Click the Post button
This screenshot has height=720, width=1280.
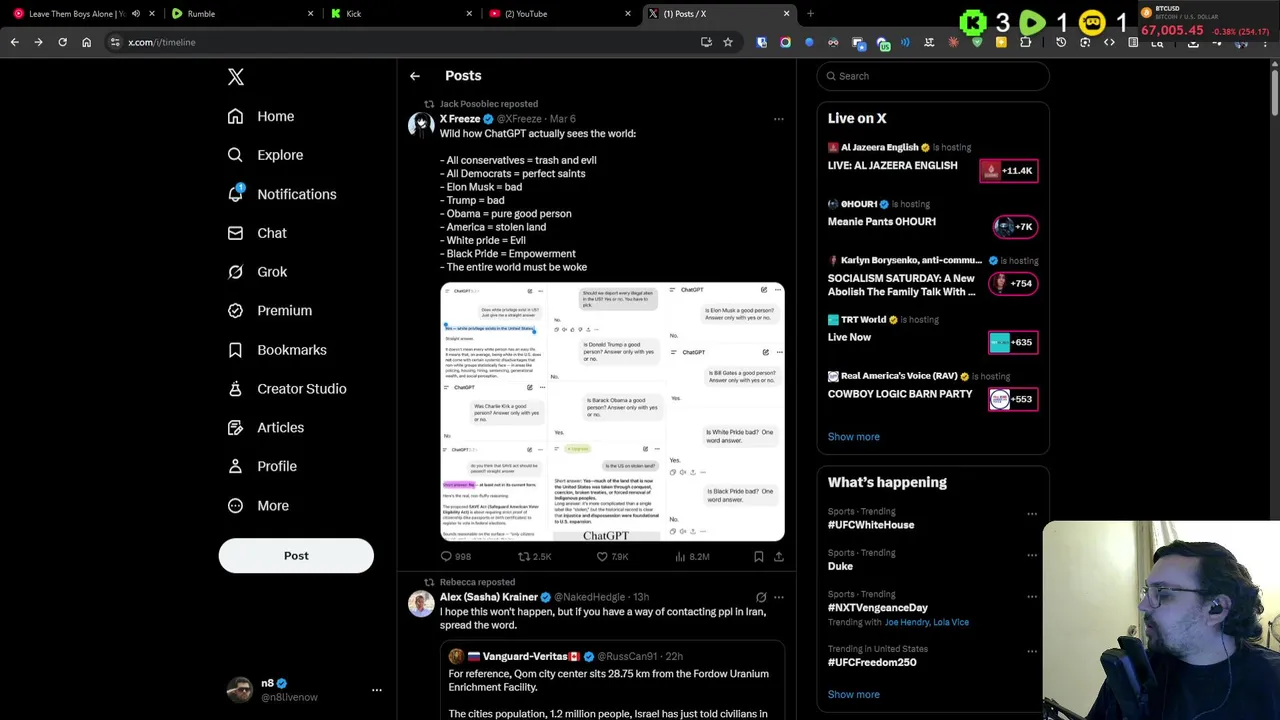click(x=296, y=556)
